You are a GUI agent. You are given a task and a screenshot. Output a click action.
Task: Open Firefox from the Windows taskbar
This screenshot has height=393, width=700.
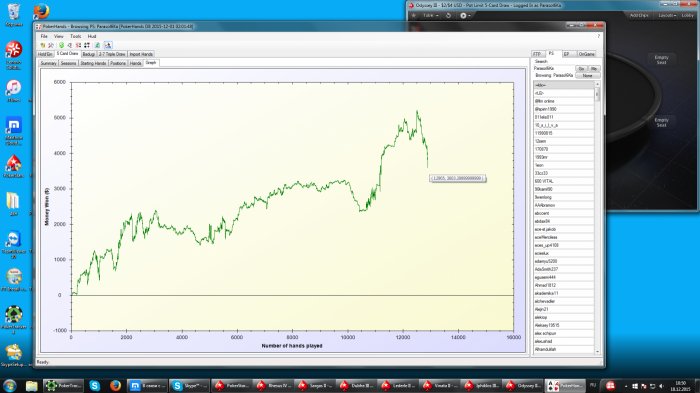[115, 385]
